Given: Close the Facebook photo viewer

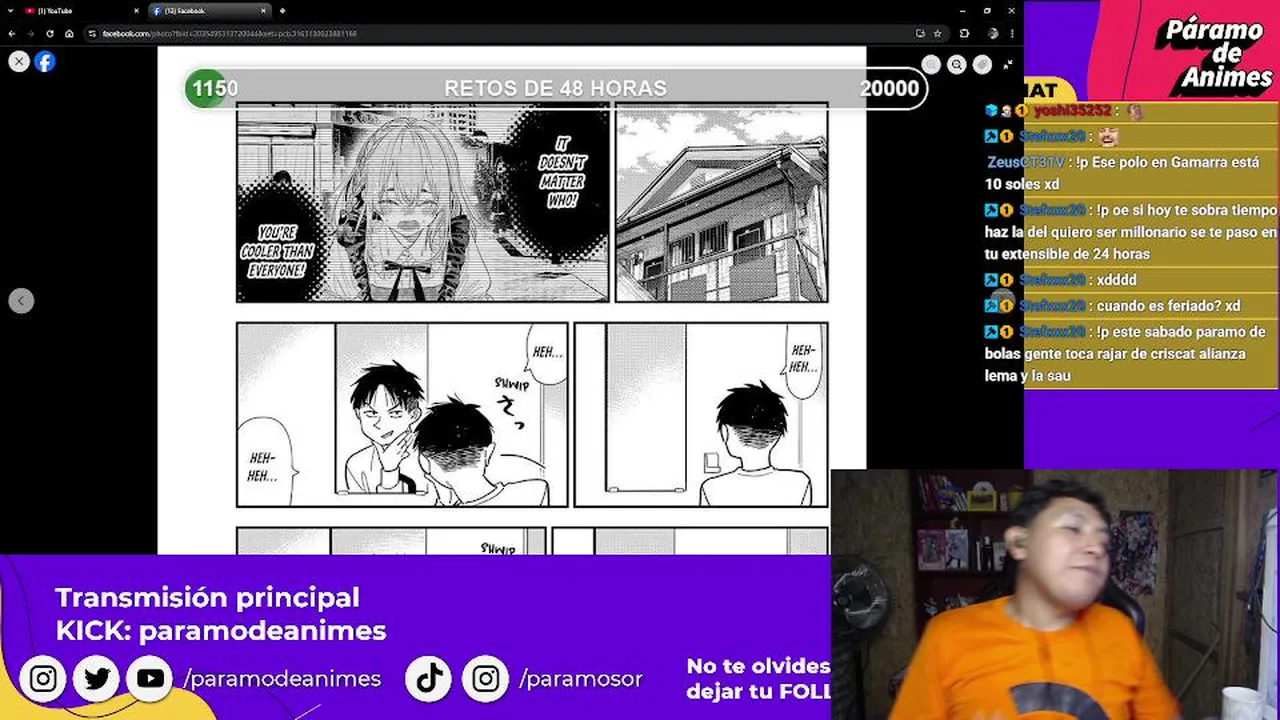Looking at the screenshot, I should point(19,62).
